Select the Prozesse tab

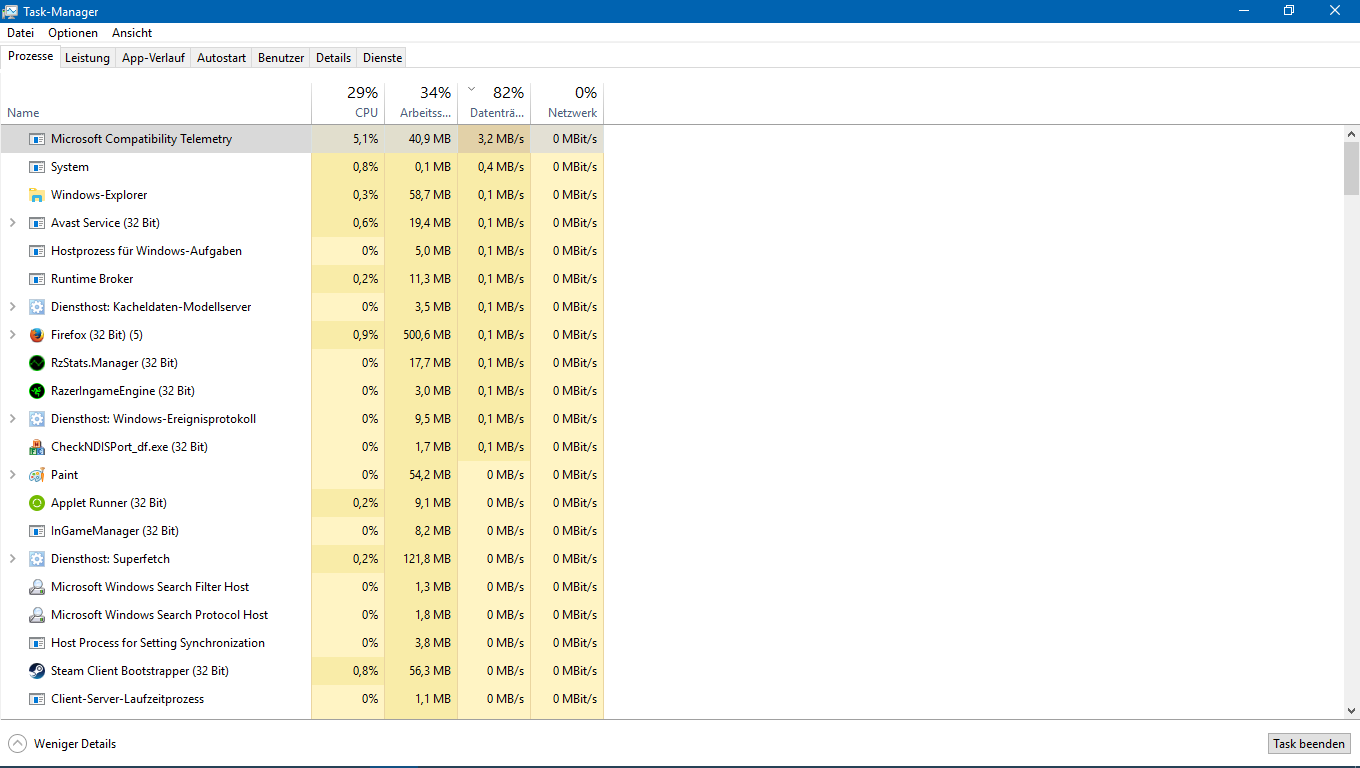[30, 56]
